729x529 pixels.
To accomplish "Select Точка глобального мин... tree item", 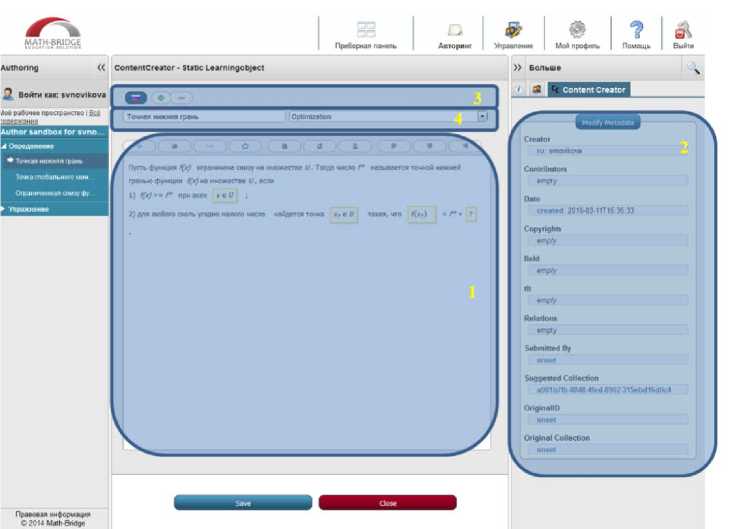I will 52,177.
